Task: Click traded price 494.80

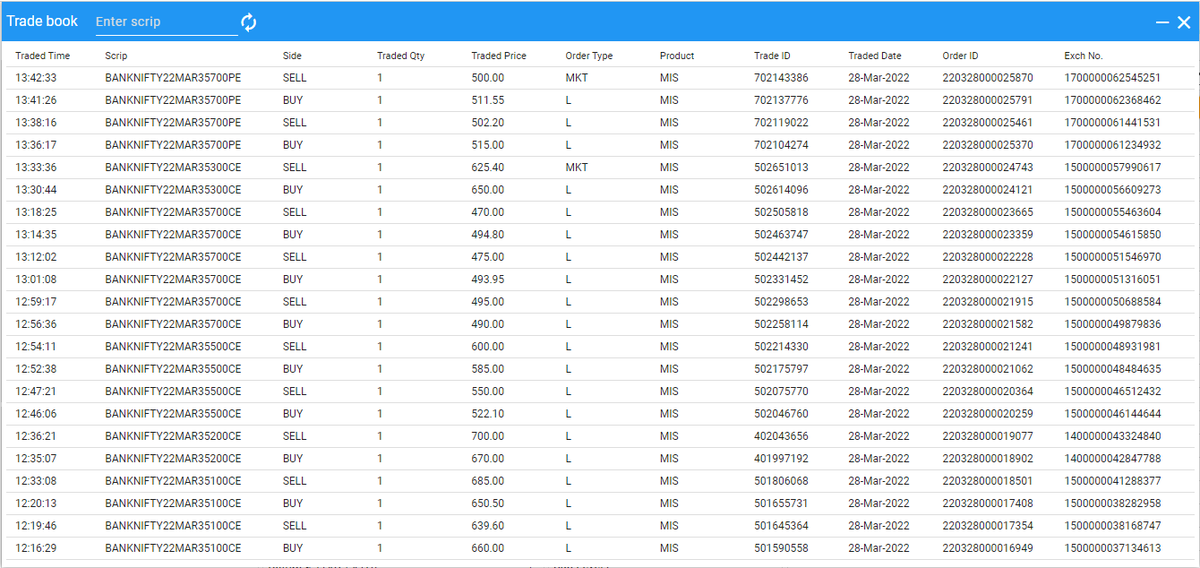Action: click(x=487, y=235)
